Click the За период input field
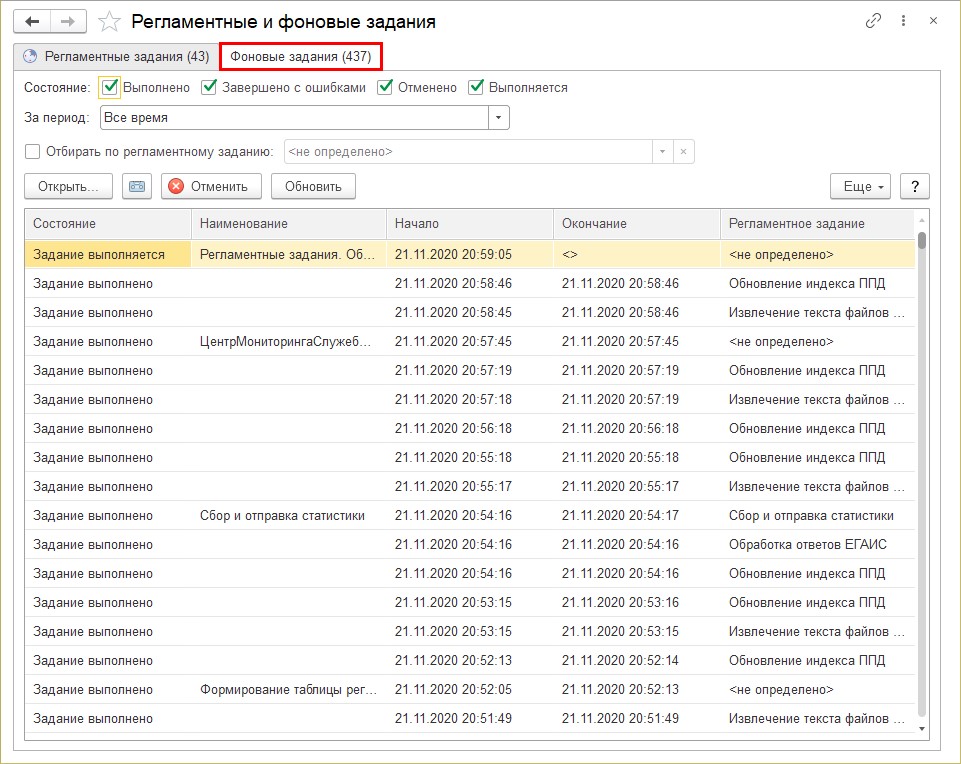 coord(294,118)
